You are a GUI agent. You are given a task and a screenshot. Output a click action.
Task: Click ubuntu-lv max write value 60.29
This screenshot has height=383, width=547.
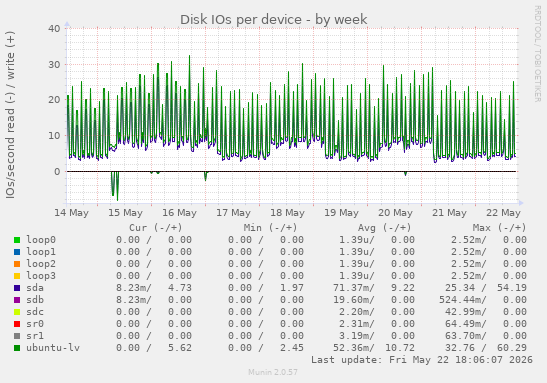[x=512, y=348]
